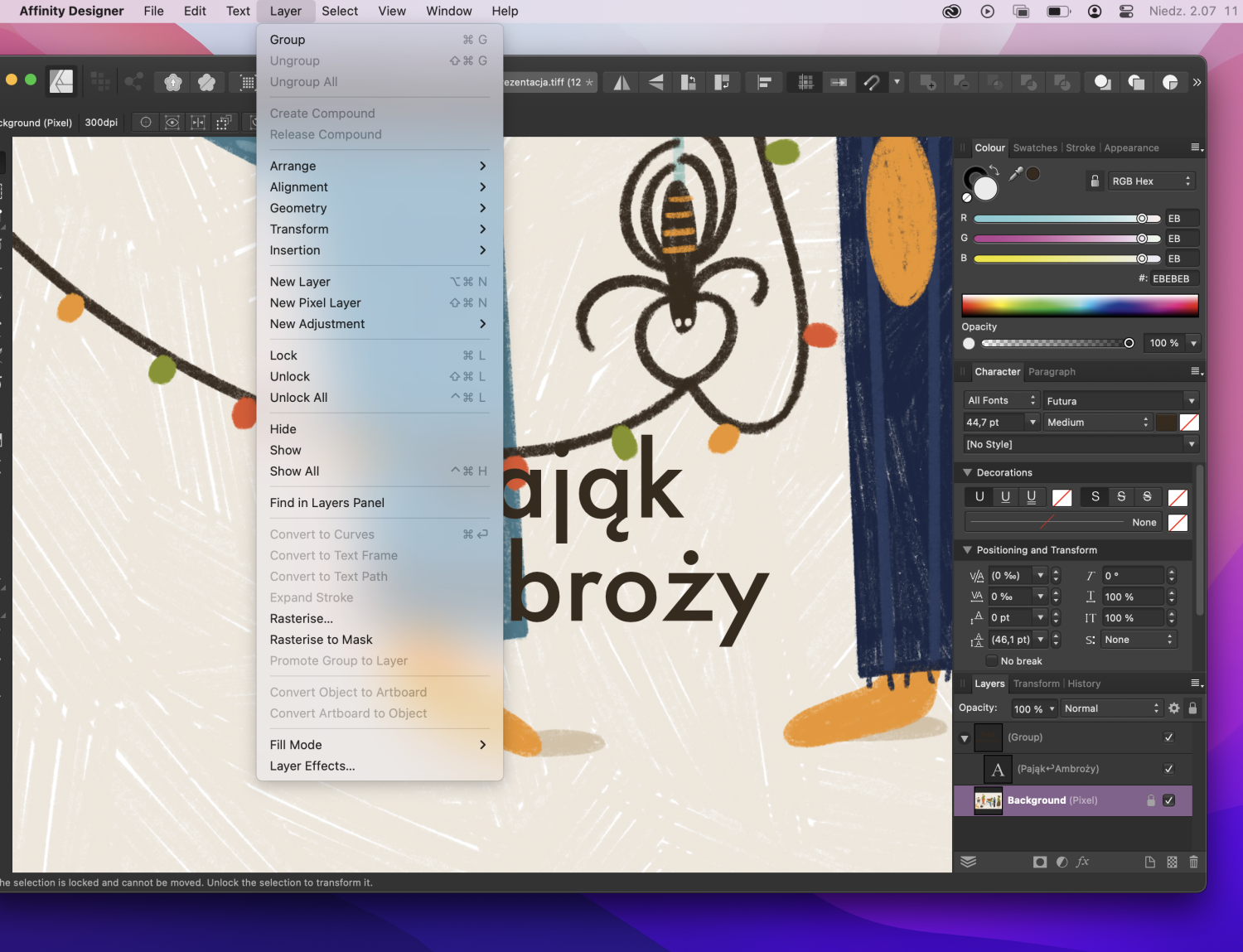Switch to the Swatches tab
Image resolution: width=1243 pixels, height=952 pixels.
(x=1035, y=148)
